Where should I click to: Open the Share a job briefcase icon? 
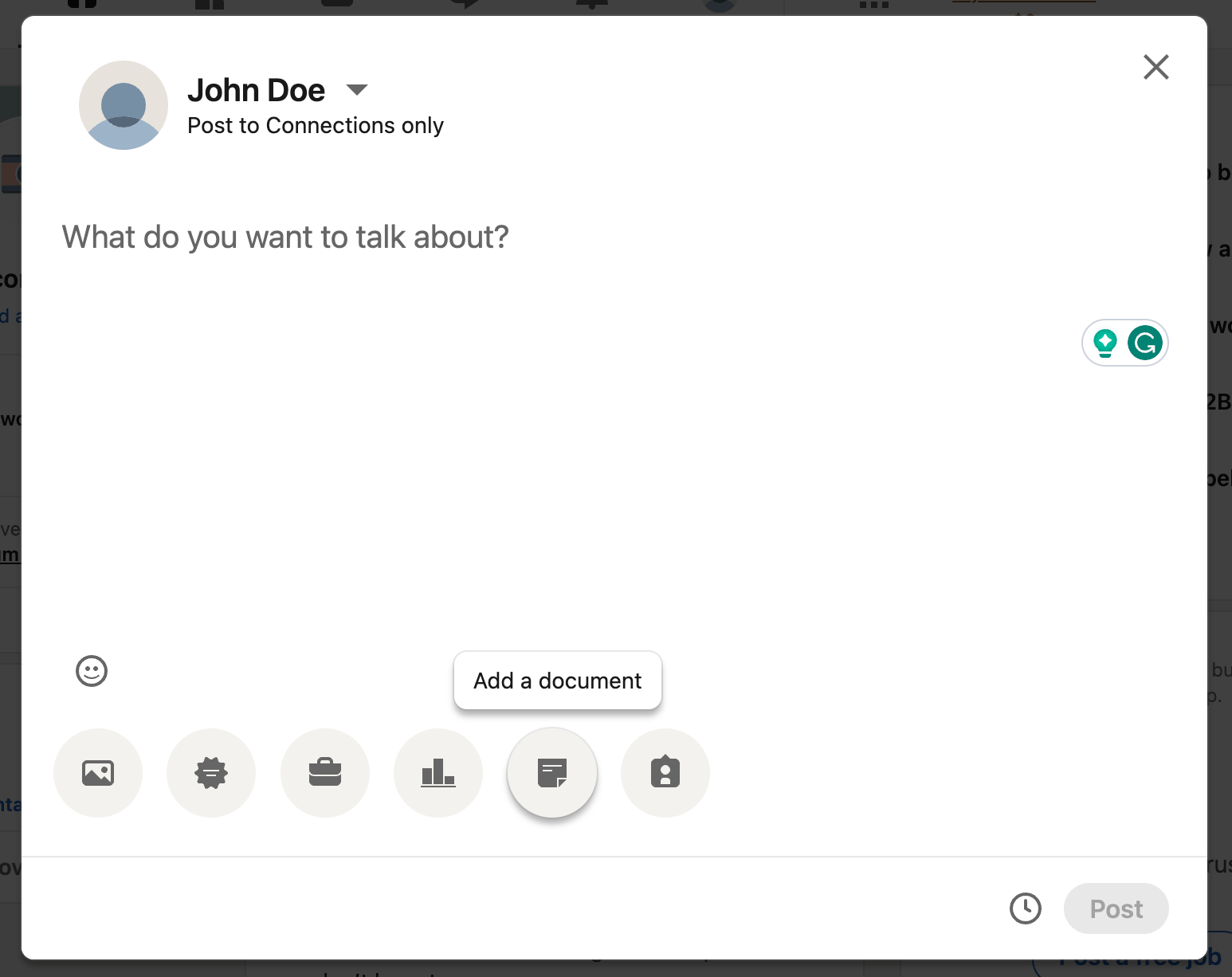[324, 772]
